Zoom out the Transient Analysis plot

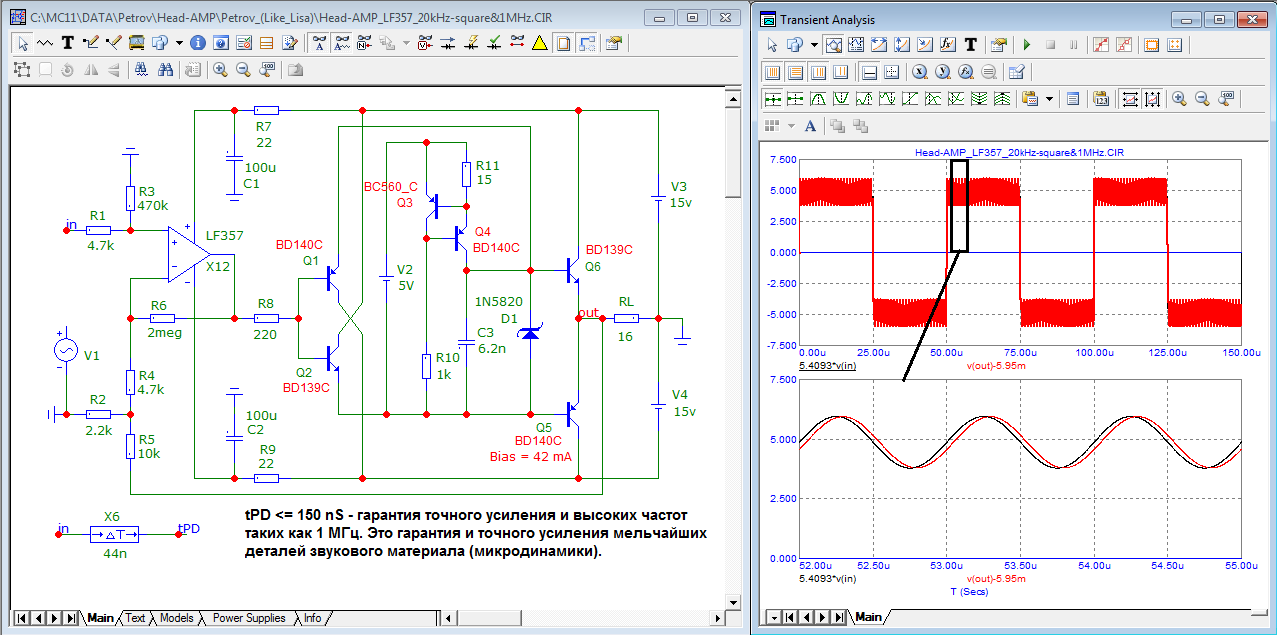[x=1202, y=99]
